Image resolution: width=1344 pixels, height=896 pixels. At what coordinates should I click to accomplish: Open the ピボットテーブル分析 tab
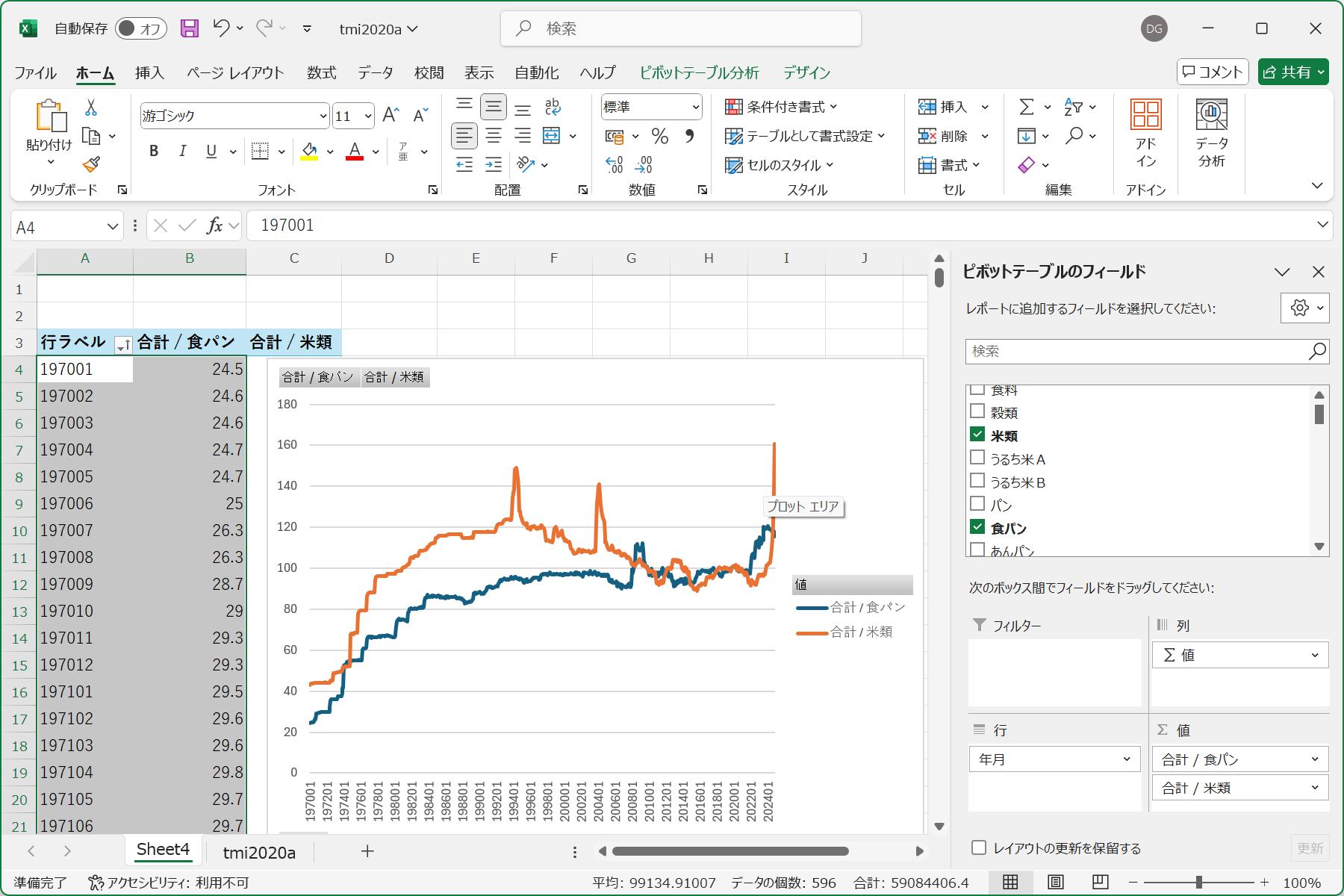(x=699, y=72)
